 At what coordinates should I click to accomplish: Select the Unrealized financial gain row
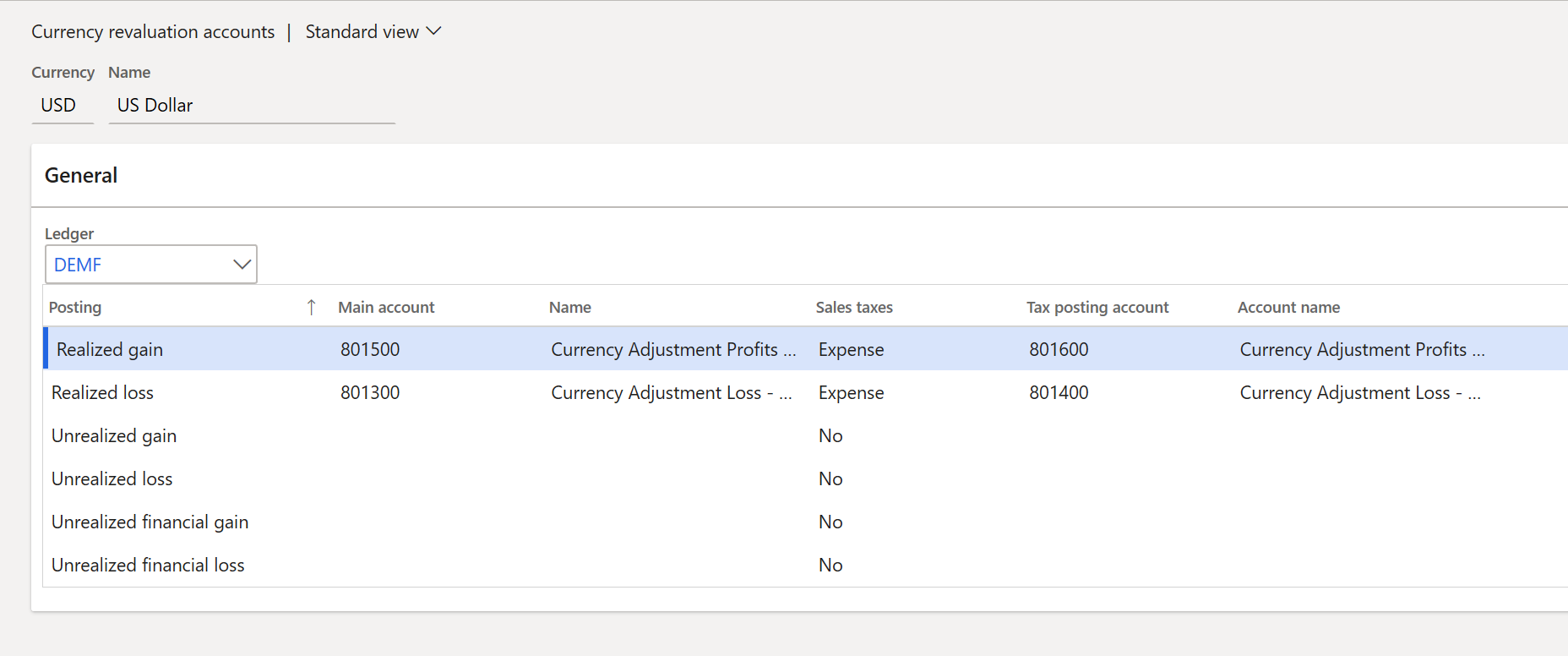(805, 522)
